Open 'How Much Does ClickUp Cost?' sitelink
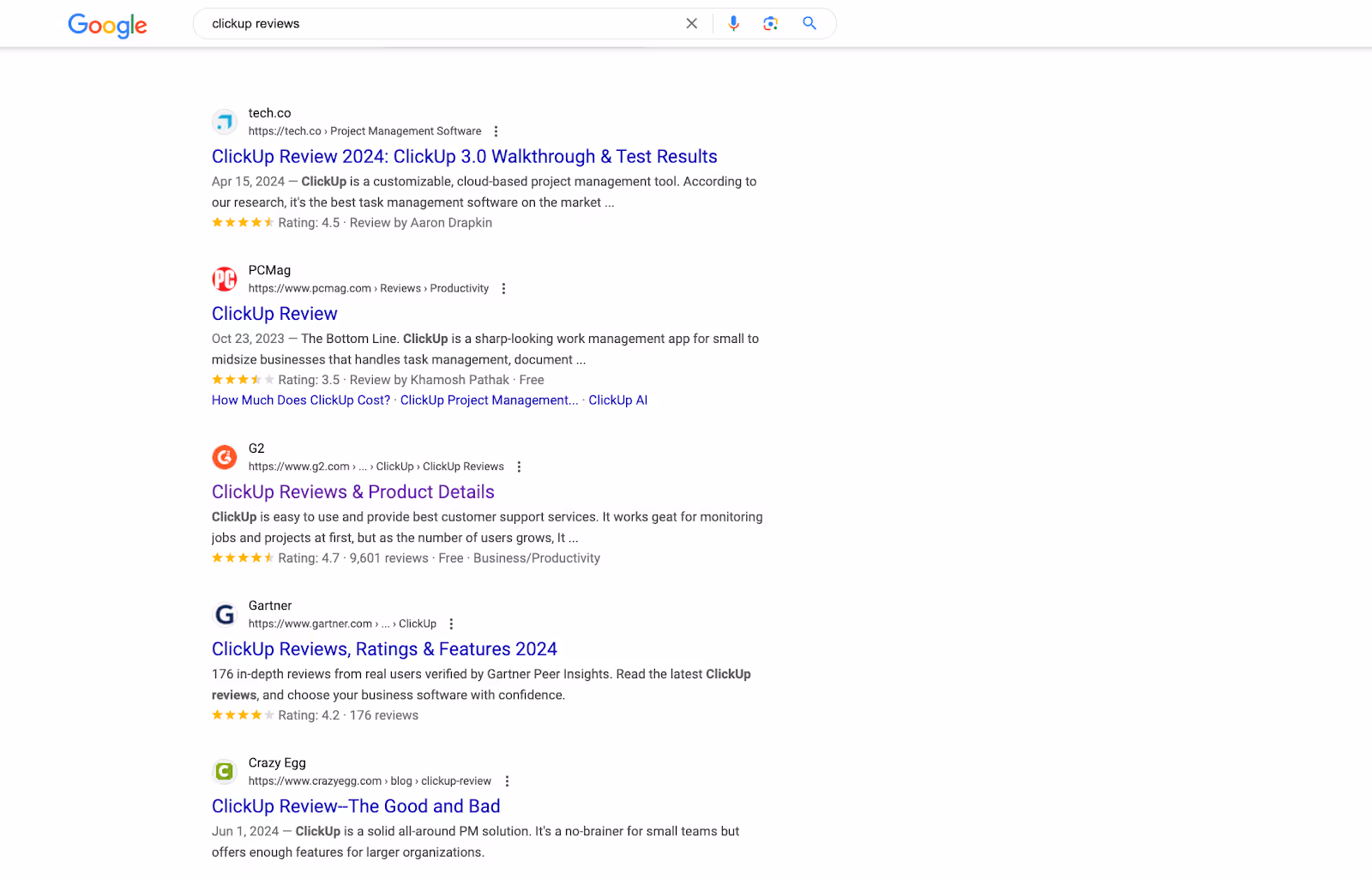 tap(301, 400)
